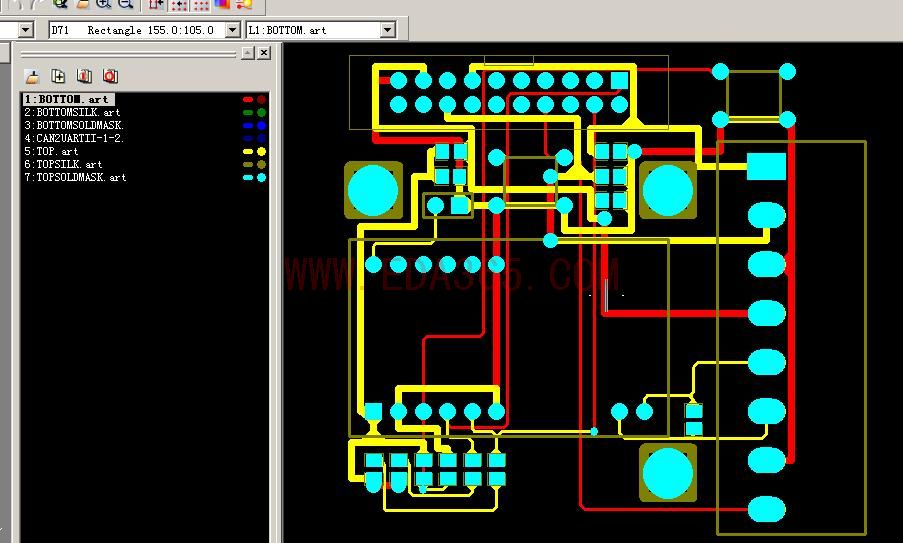Open the L1:BOTTOM.art layer dropdown arrow
The width and height of the screenshot is (903, 543).
(388, 30)
